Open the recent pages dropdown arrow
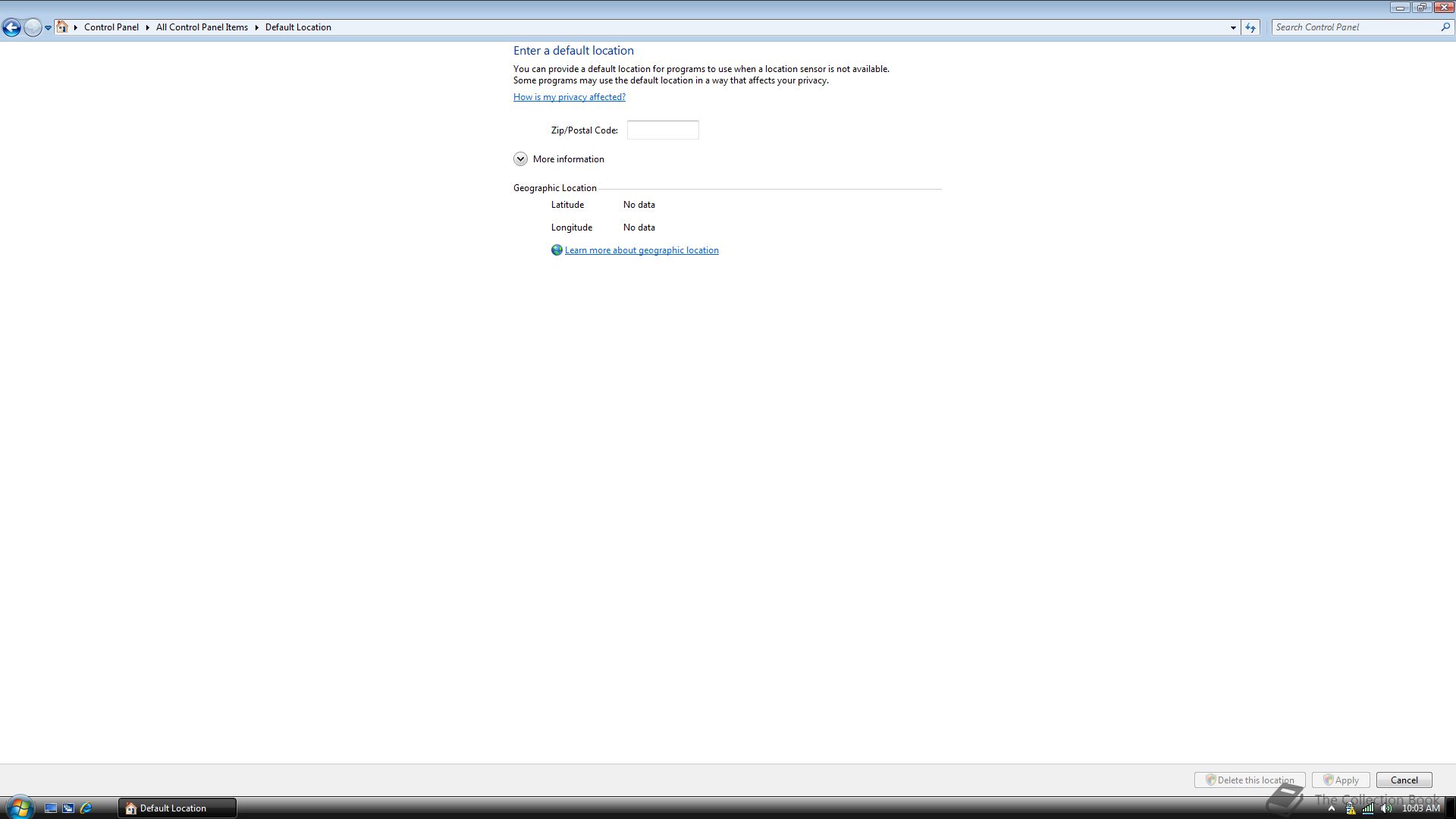 tap(48, 27)
